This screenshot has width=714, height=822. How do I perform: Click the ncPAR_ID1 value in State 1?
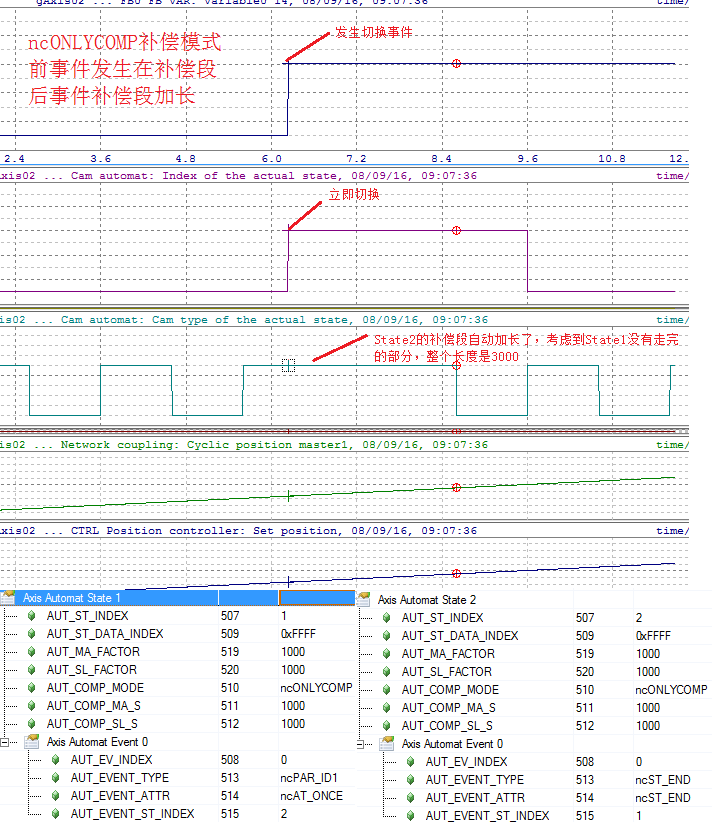[x=309, y=778]
